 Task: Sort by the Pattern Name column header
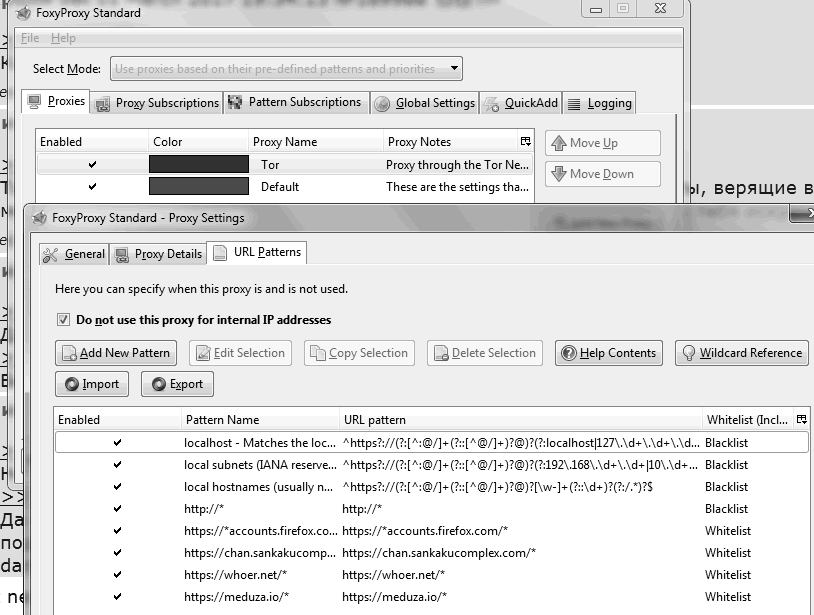click(x=260, y=419)
